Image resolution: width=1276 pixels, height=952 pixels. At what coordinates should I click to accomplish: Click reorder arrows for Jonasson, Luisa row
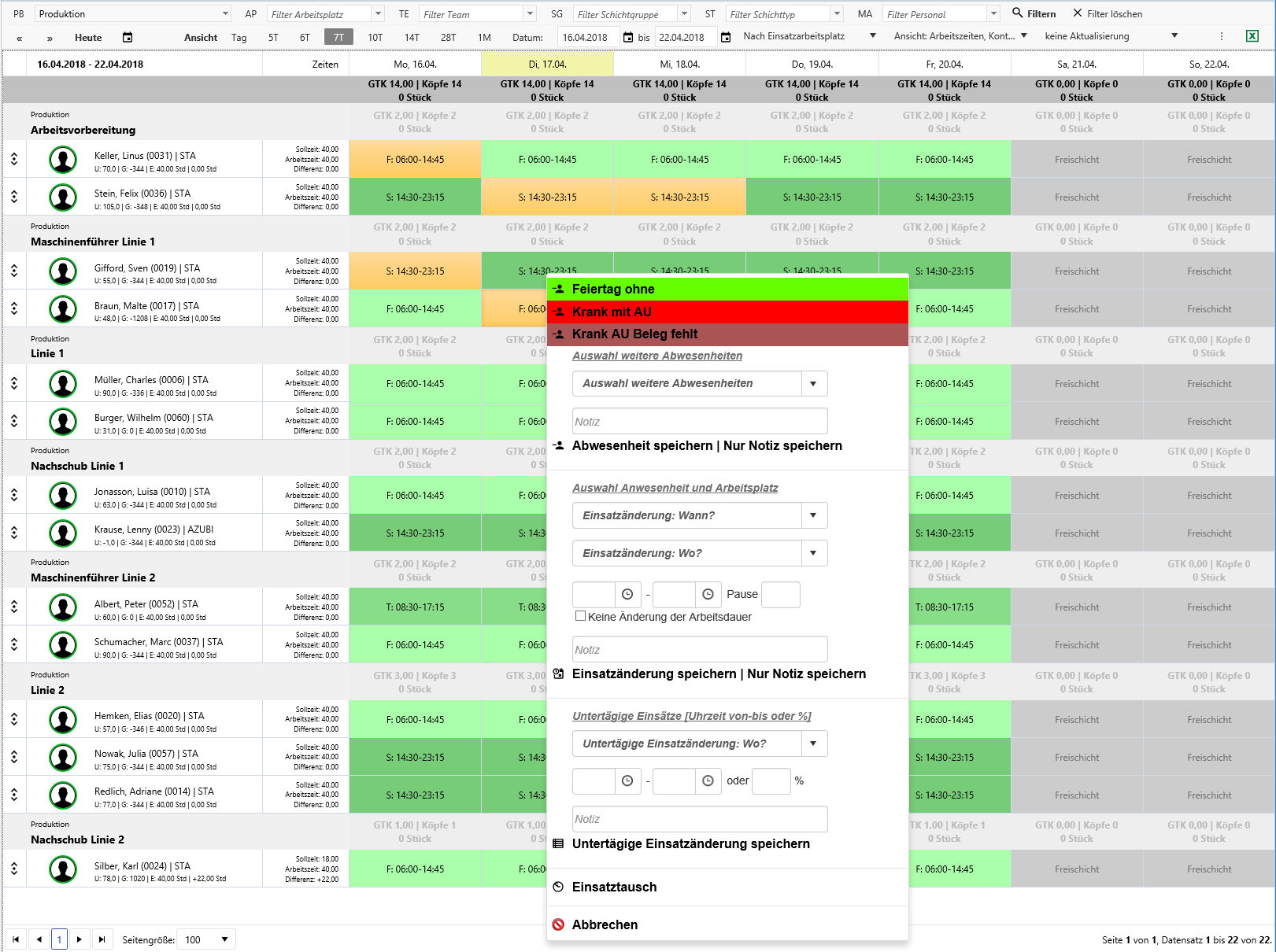point(14,495)
